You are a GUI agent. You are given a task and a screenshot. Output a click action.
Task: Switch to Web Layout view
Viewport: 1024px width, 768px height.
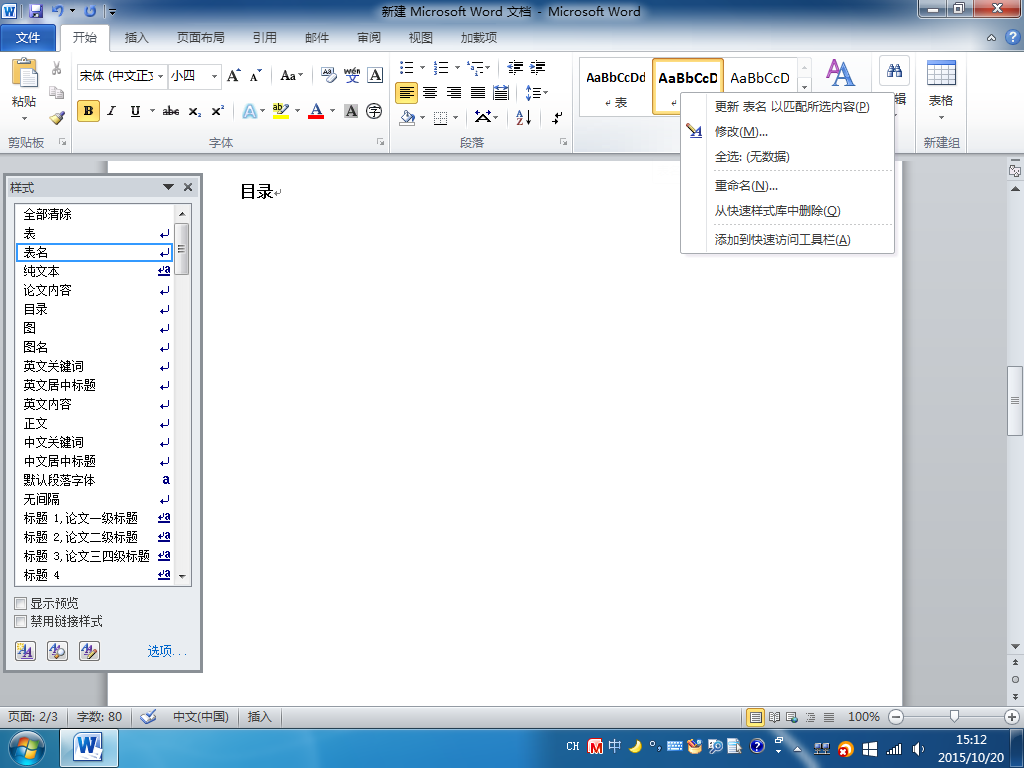[x=792, y=717]
